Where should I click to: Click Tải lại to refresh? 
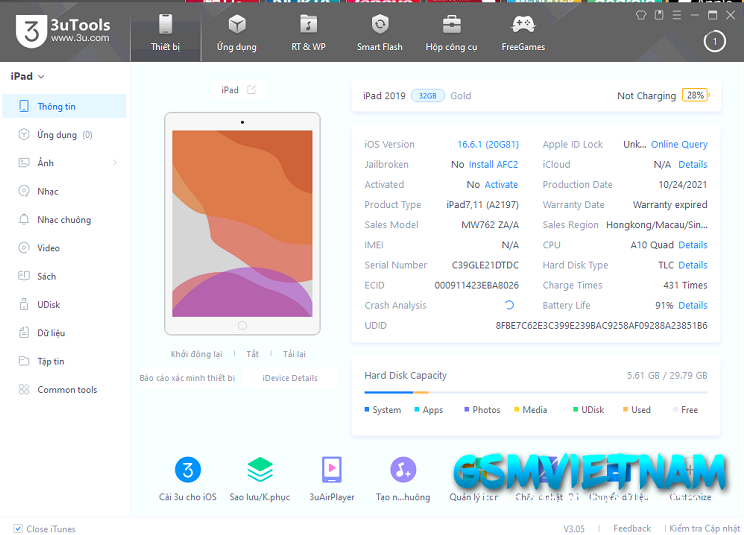(294, 354)
